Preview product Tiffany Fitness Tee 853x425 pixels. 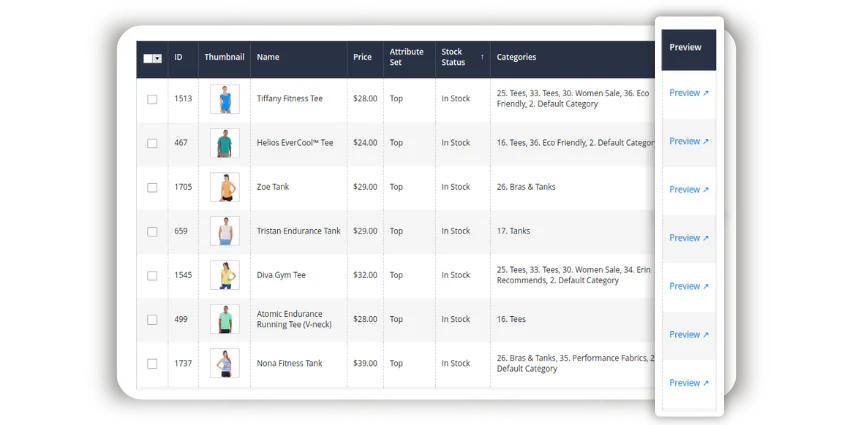(x=689, y=93)
